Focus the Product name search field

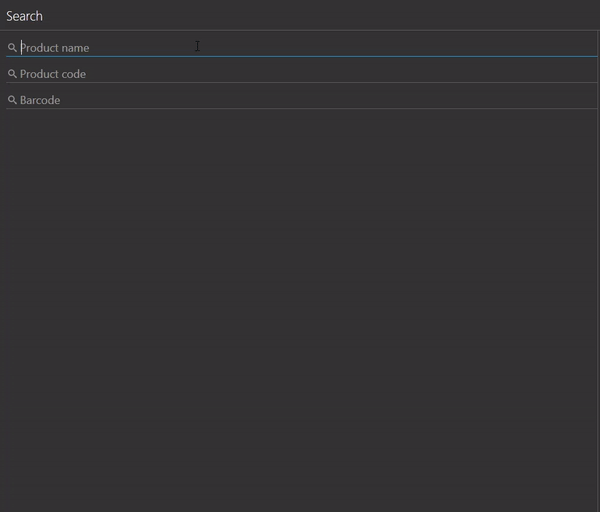pyautogui.click(x=300, y=47)
